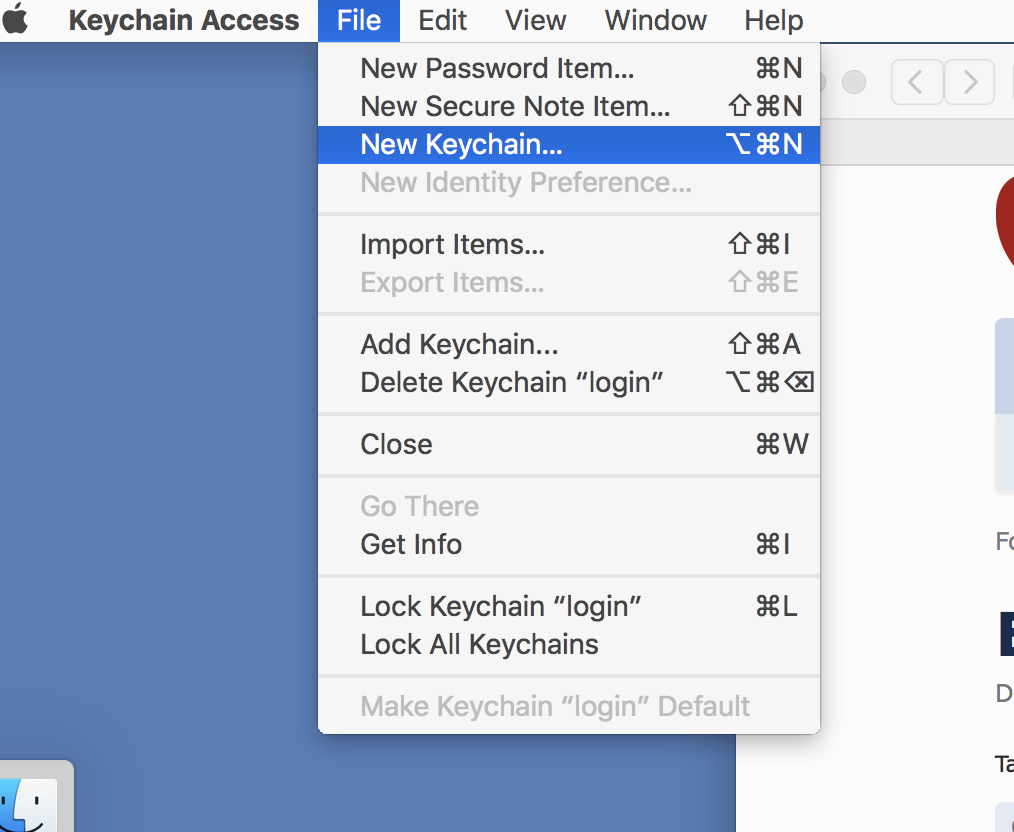This screenshot has height=832, width=1014.
Task: Choose New Keychain menu entry
Action: 569,144
